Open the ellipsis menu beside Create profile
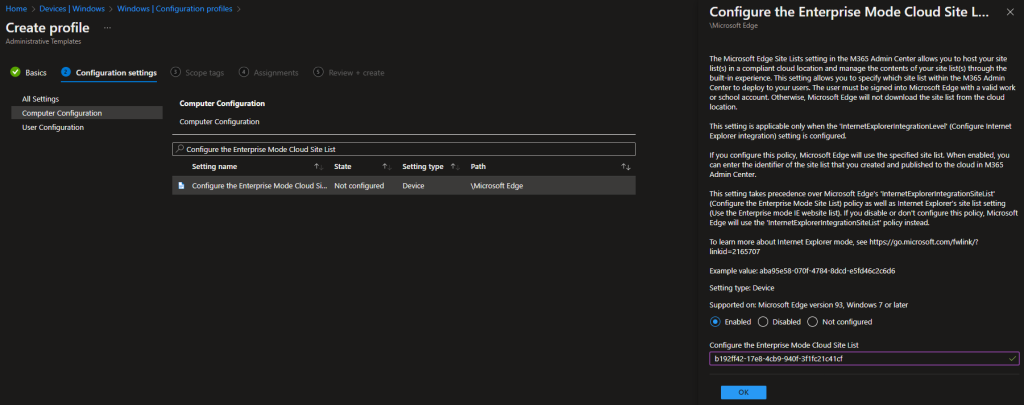Screen dimensions: 1024x405 coord(107,28)
